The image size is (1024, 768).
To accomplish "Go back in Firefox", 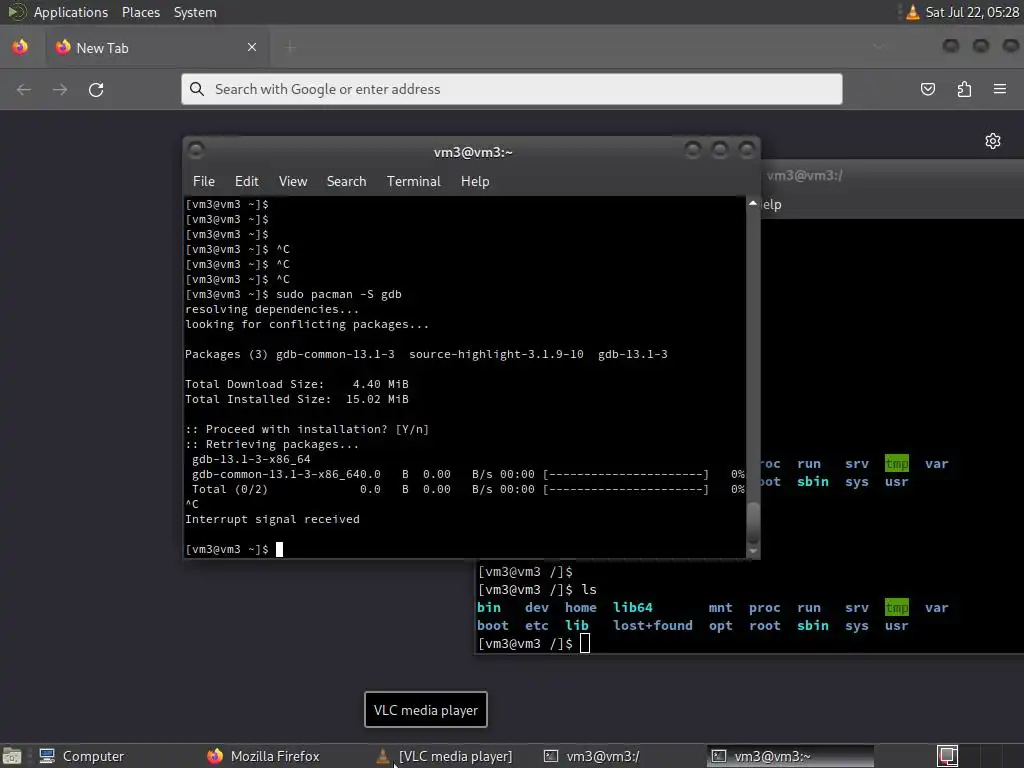I will click(24, 89).
